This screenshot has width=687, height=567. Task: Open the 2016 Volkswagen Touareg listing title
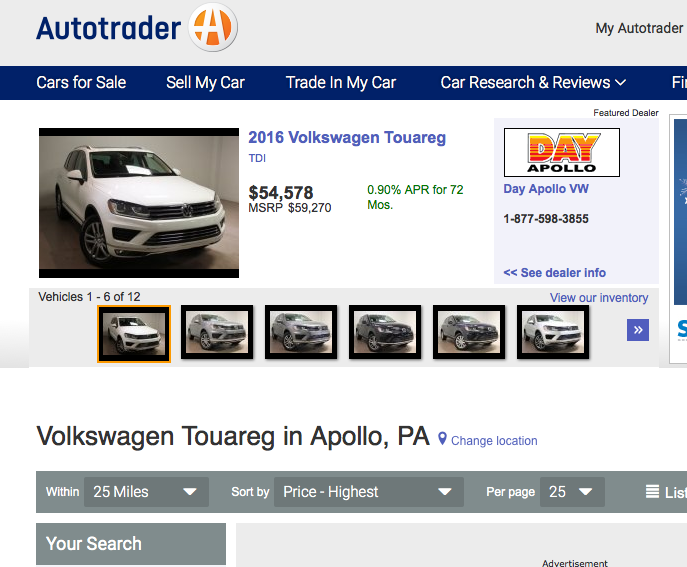(x=346, y=138)
